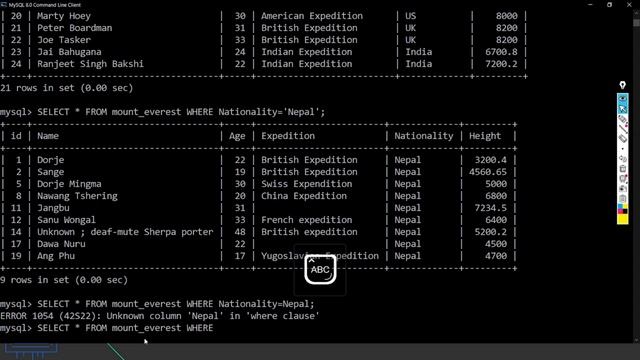The image size is (640, 360).
Task: Click the name 'Sanu Wongal'
Action: click(67, 220)
